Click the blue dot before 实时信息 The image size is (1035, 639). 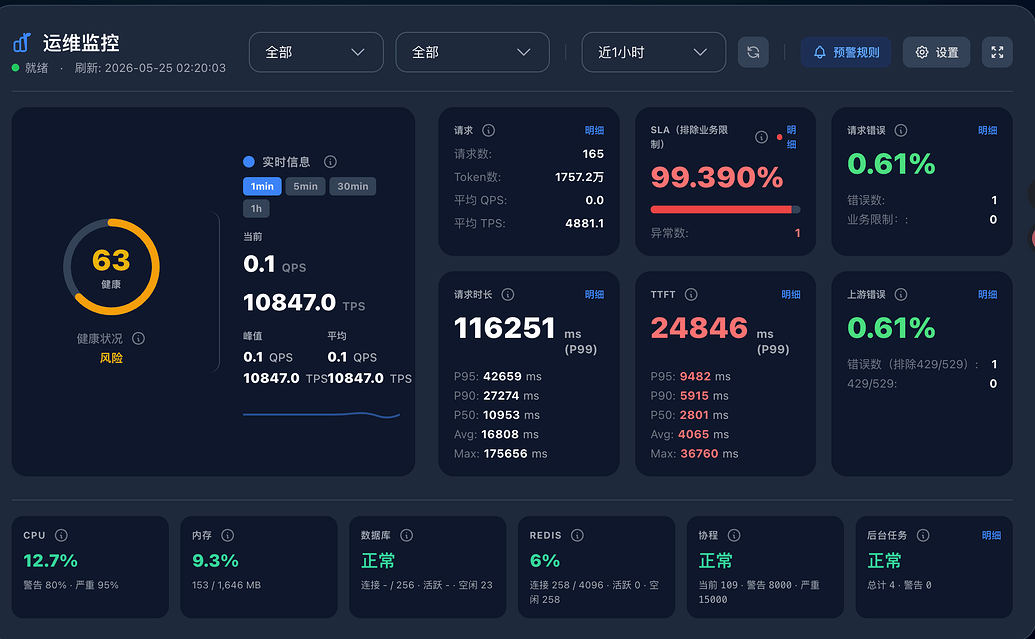[249, 162]
